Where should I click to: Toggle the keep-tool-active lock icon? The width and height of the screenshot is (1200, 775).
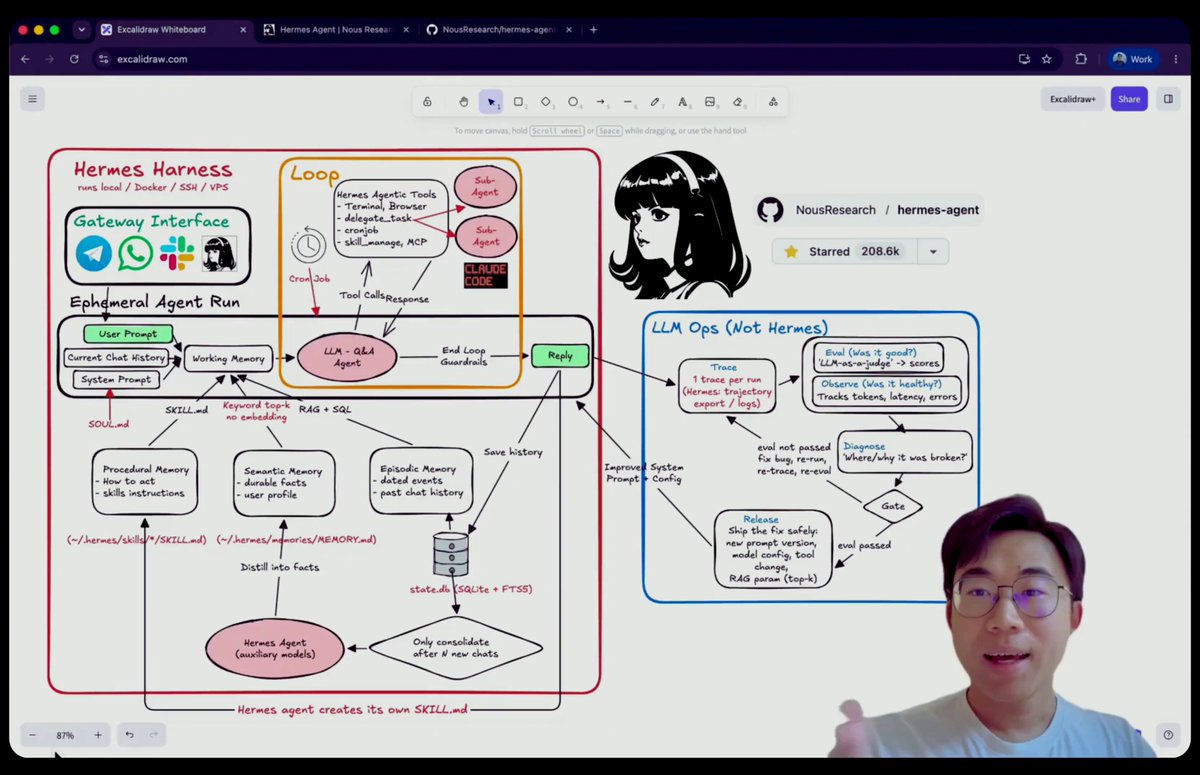tap(427, 101)
